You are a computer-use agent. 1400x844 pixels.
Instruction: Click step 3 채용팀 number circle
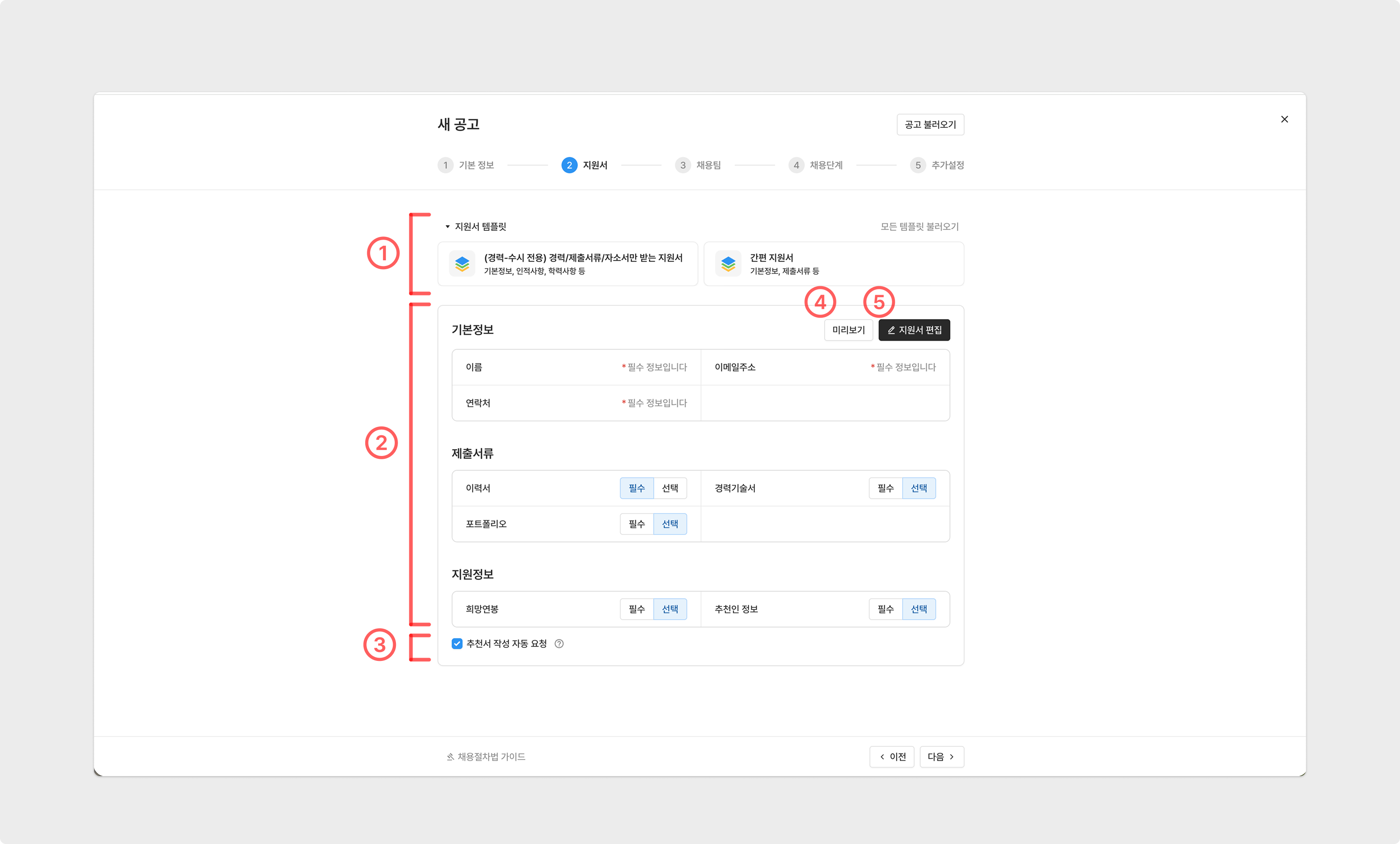click(682, 165)
